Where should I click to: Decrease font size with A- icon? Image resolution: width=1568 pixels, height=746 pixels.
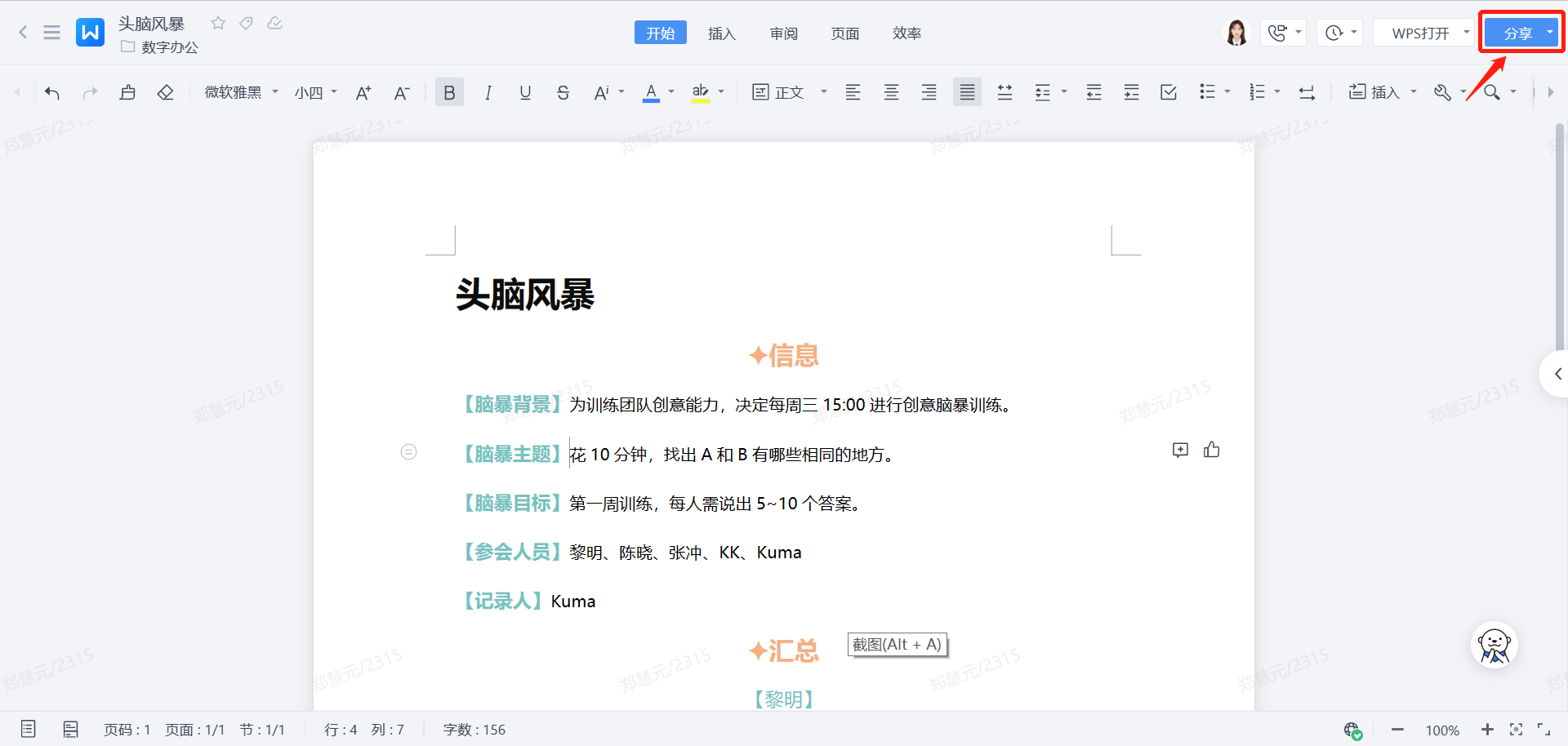(401, 92)
